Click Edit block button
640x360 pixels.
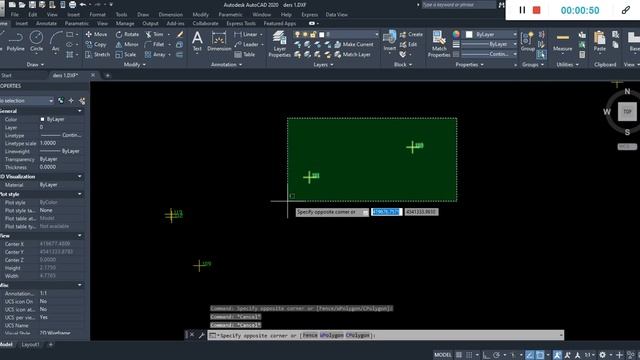point(409,44)
